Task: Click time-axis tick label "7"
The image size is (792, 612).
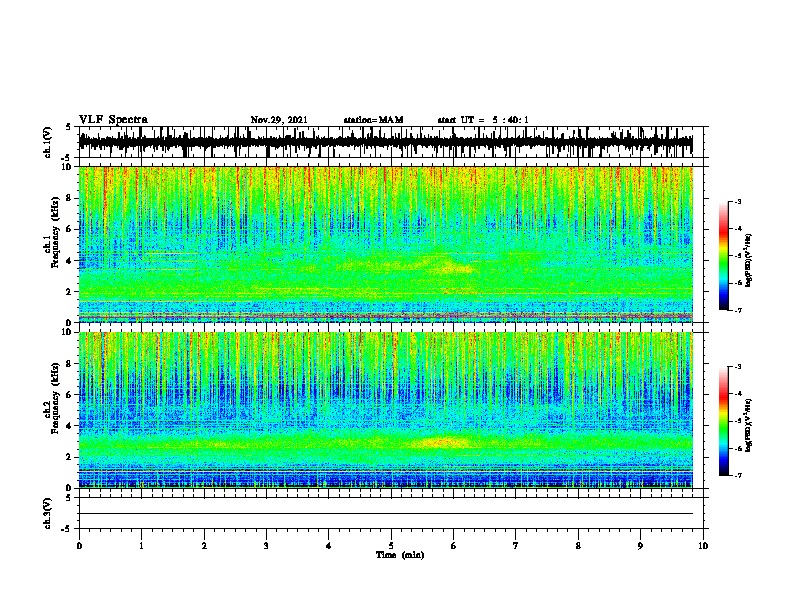Action: point(516,545)
